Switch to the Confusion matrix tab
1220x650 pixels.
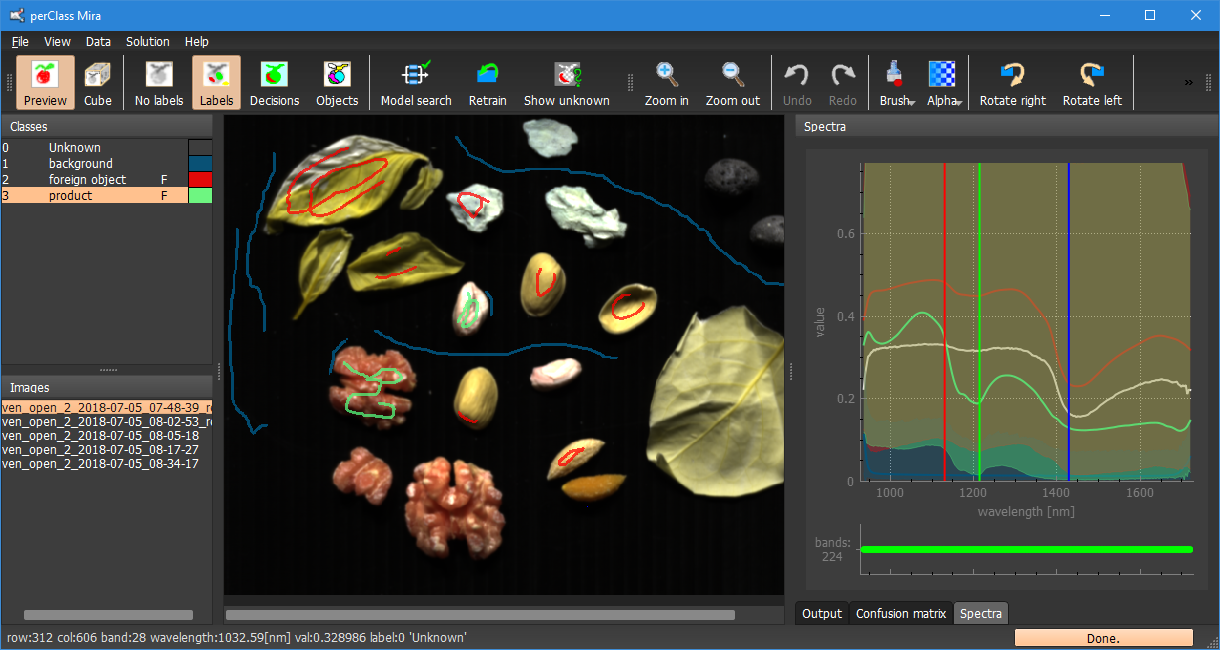click(x=900, y=614)
